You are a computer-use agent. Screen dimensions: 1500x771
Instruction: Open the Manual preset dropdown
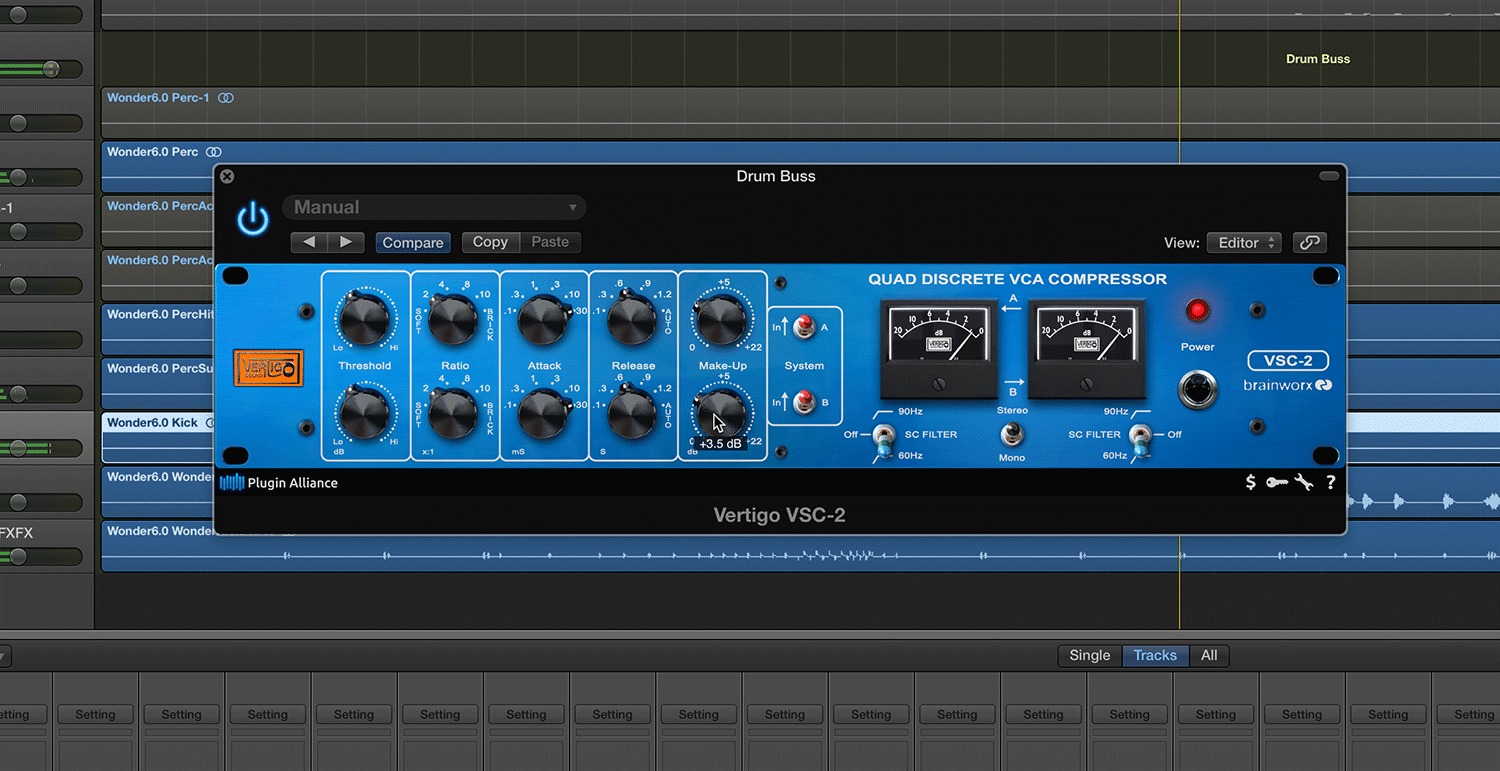[x=433, y=207]
